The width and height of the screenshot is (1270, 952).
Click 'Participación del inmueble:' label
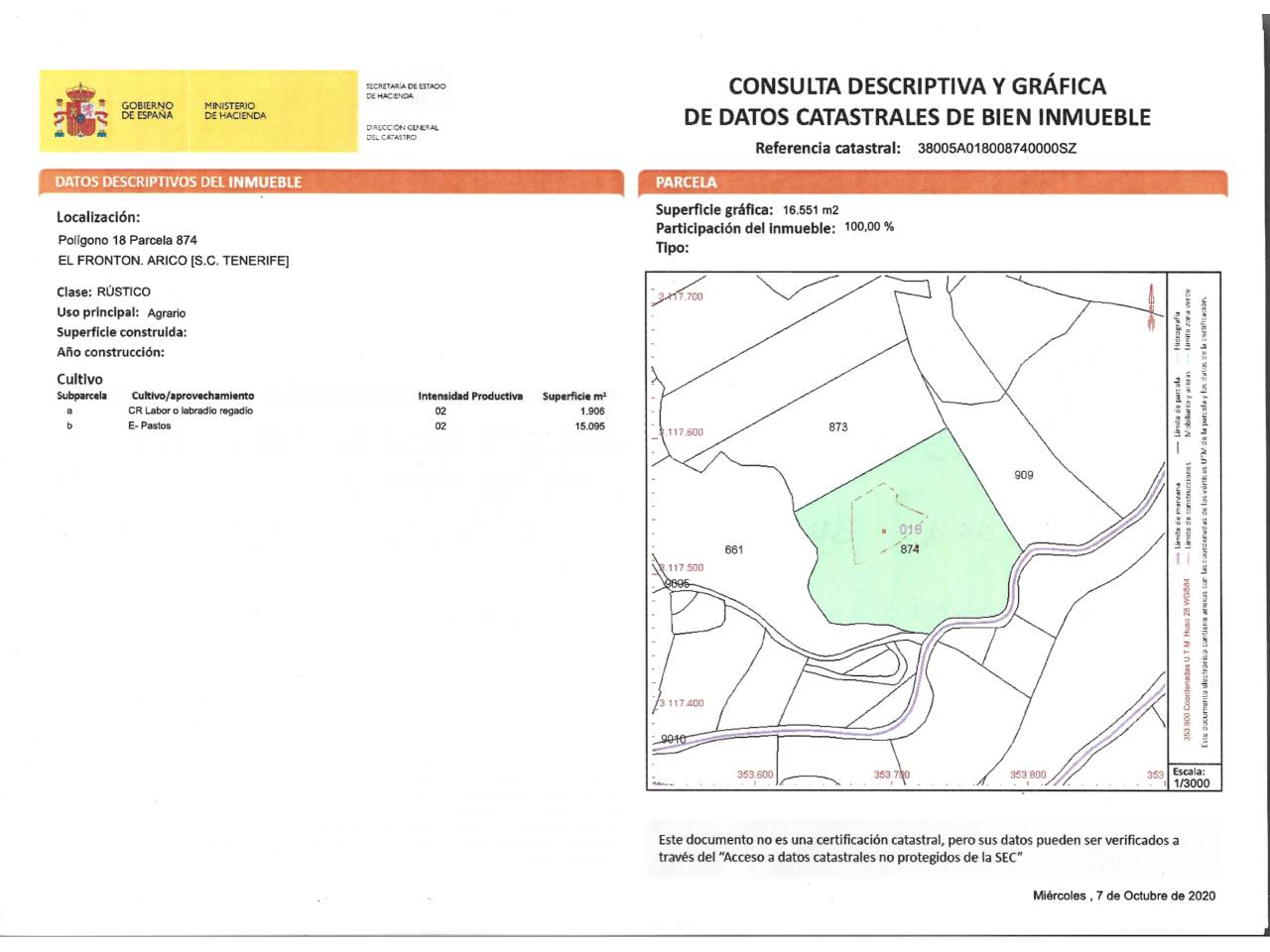click(x=745, y=228)
